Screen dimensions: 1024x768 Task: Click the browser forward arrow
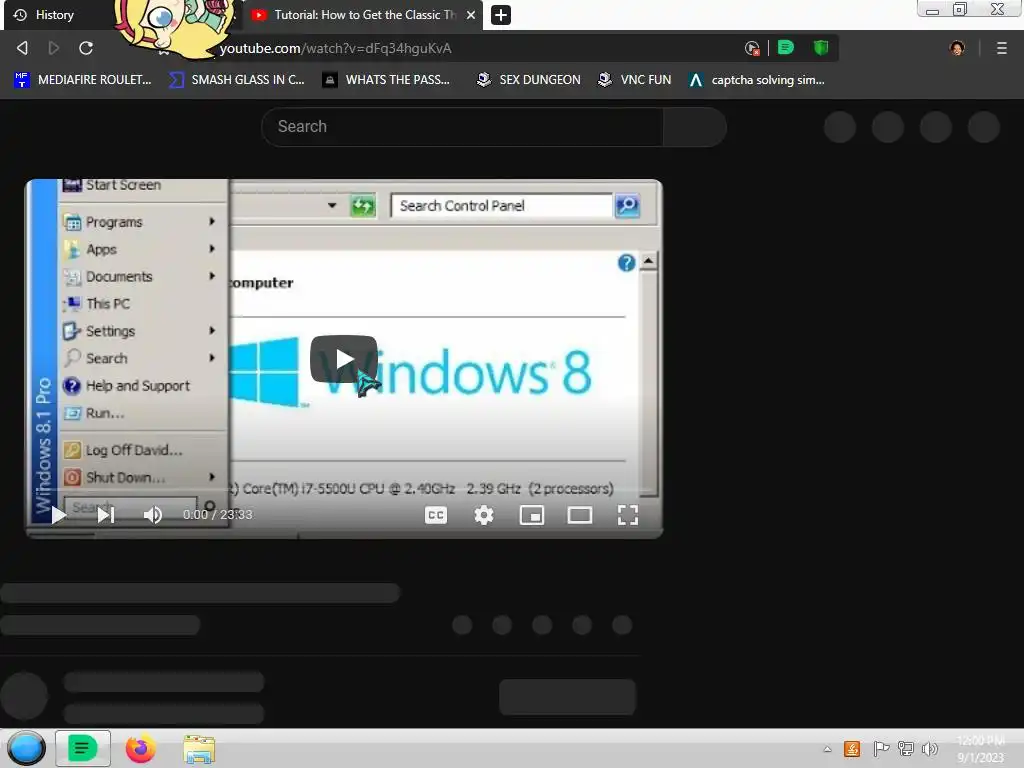click(x=54, y=48)
